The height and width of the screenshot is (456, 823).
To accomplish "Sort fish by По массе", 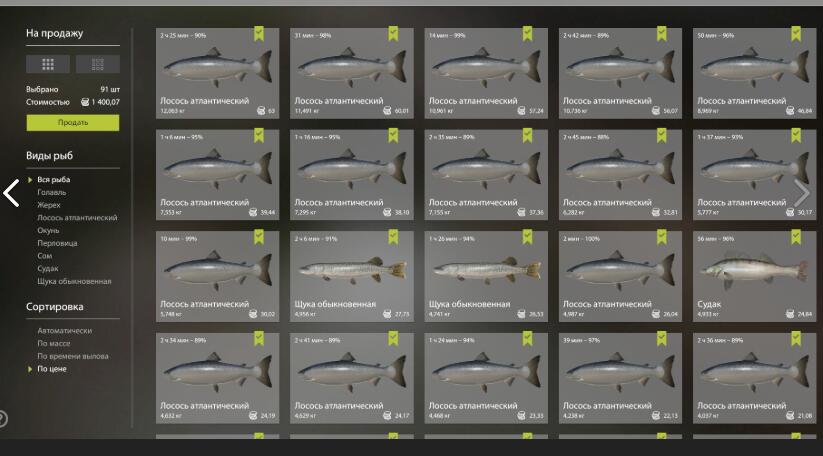I will point(54,343).
